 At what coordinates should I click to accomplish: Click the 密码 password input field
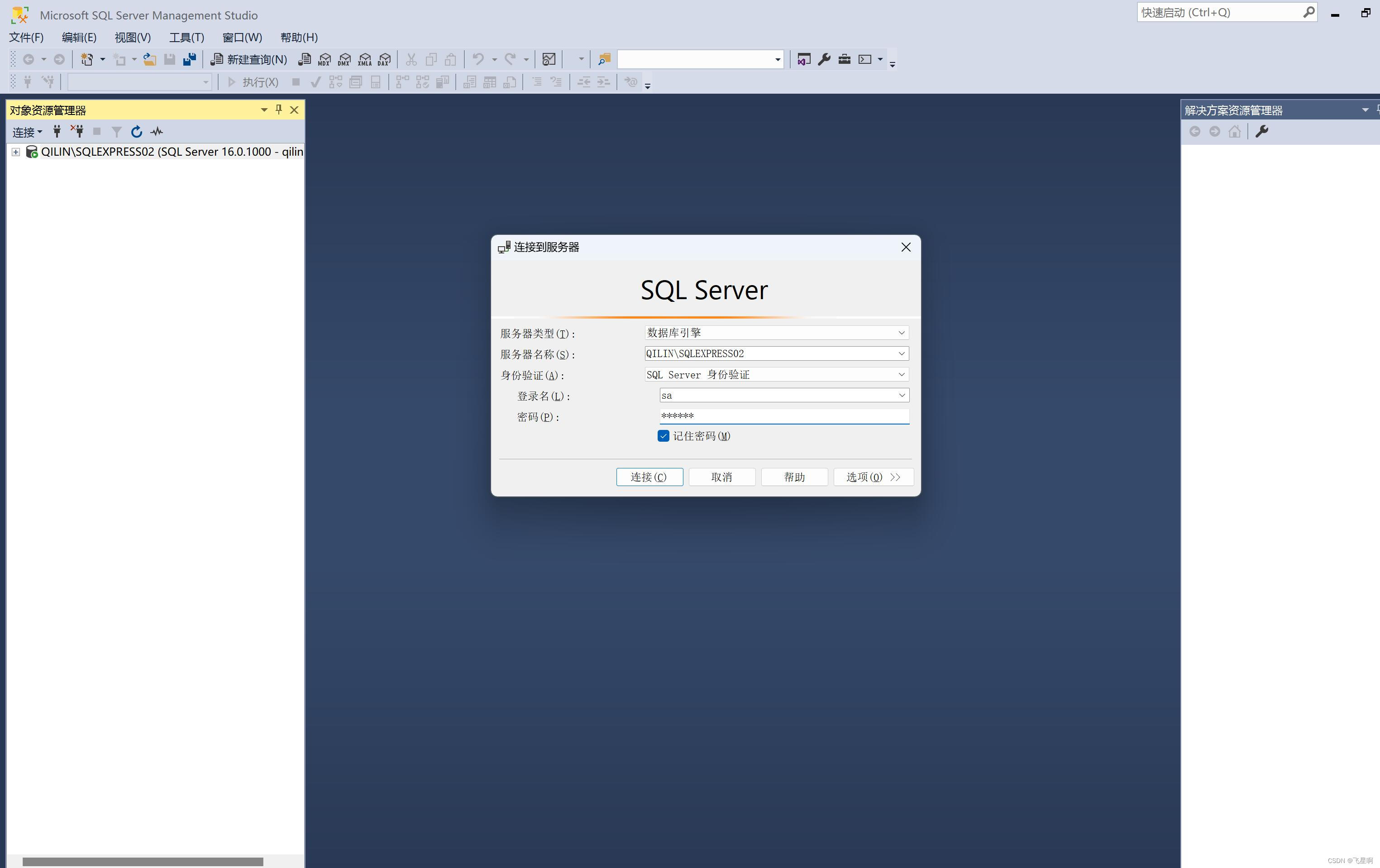point(784,416)
